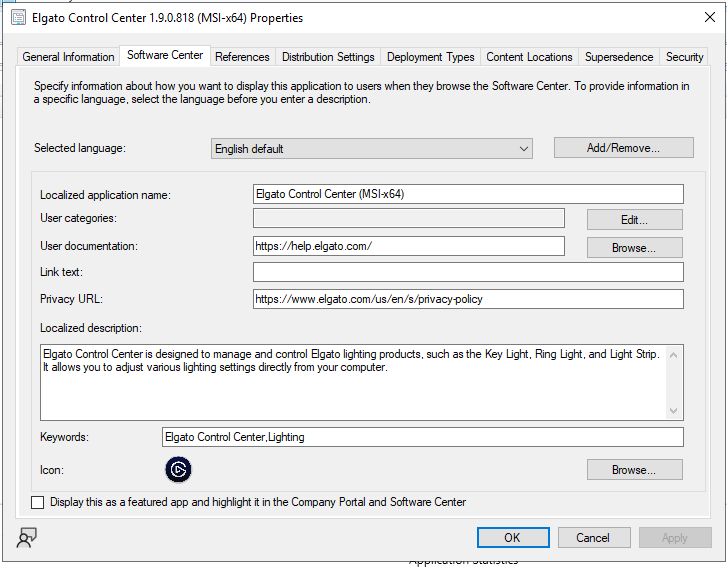
Task: Focus the empty Link text field
Action: pos(468,272)
